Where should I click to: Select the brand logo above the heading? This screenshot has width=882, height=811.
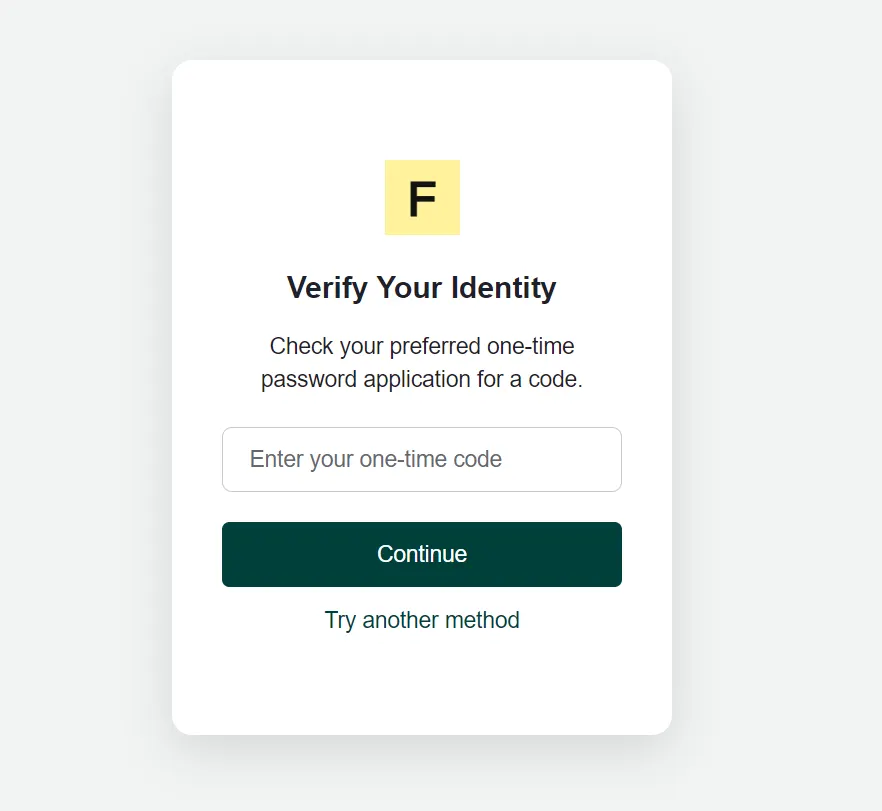tap(422, 197)
